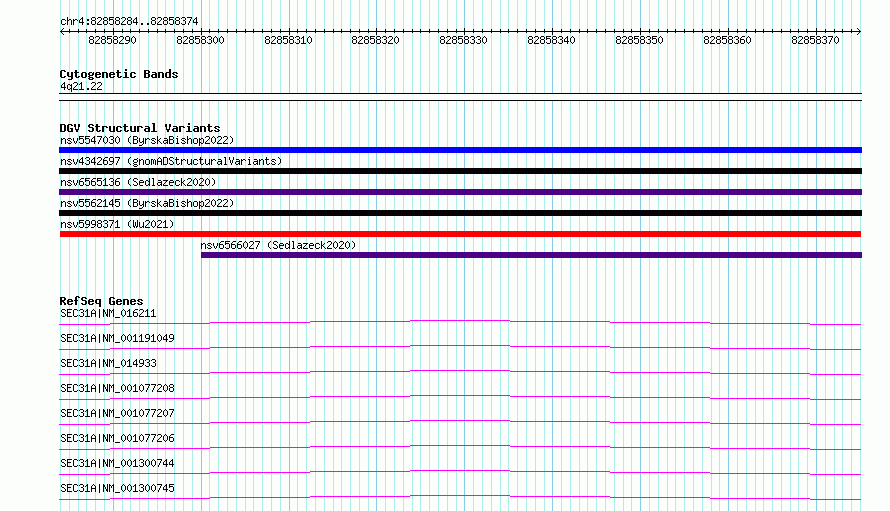The height and width of the screenshot is (511, 890).
Task: Click the chr4:82858284..82858374 region label
Action: (x=129, y=21)
